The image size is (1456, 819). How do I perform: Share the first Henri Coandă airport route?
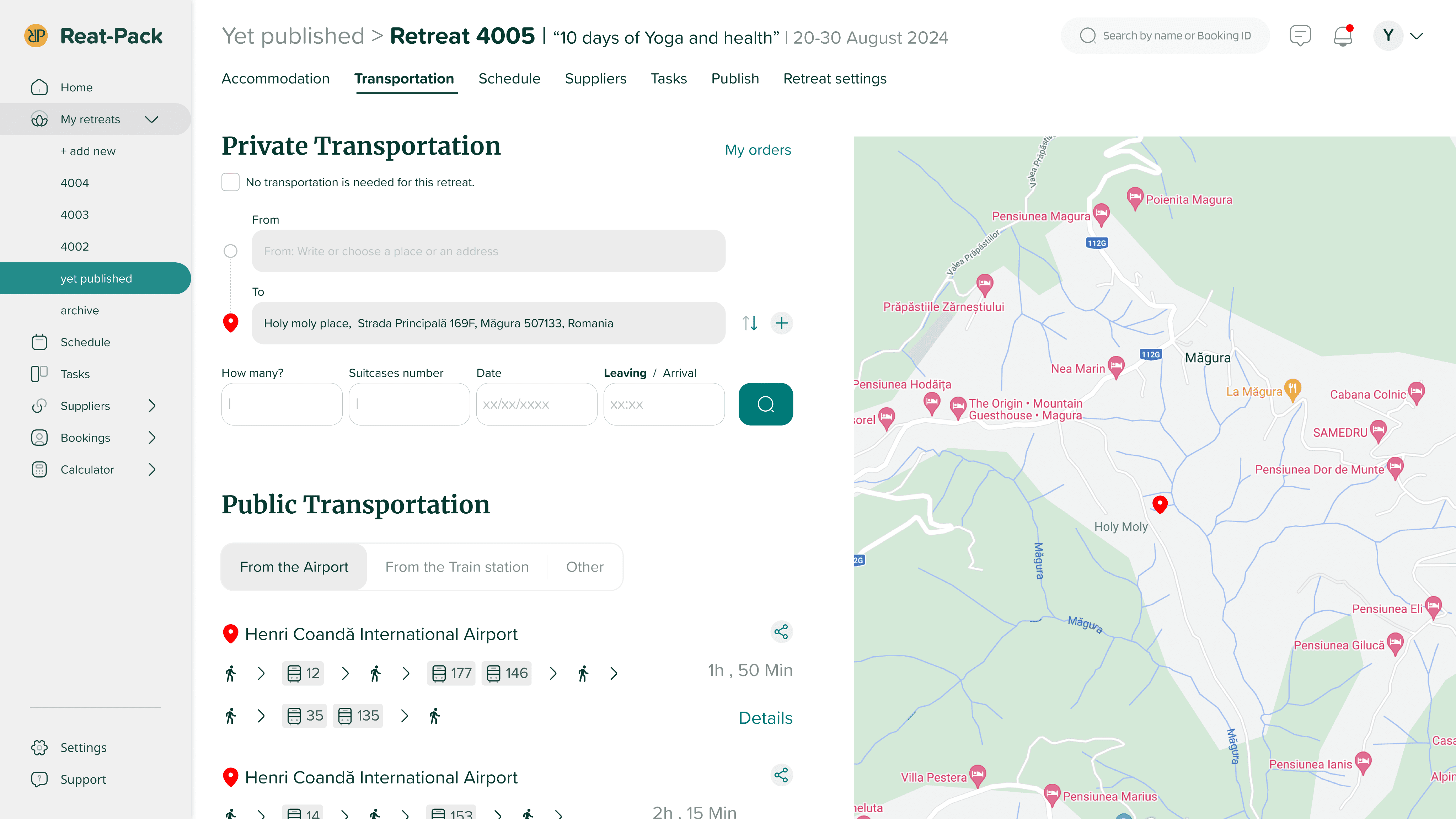pos(781,632)
